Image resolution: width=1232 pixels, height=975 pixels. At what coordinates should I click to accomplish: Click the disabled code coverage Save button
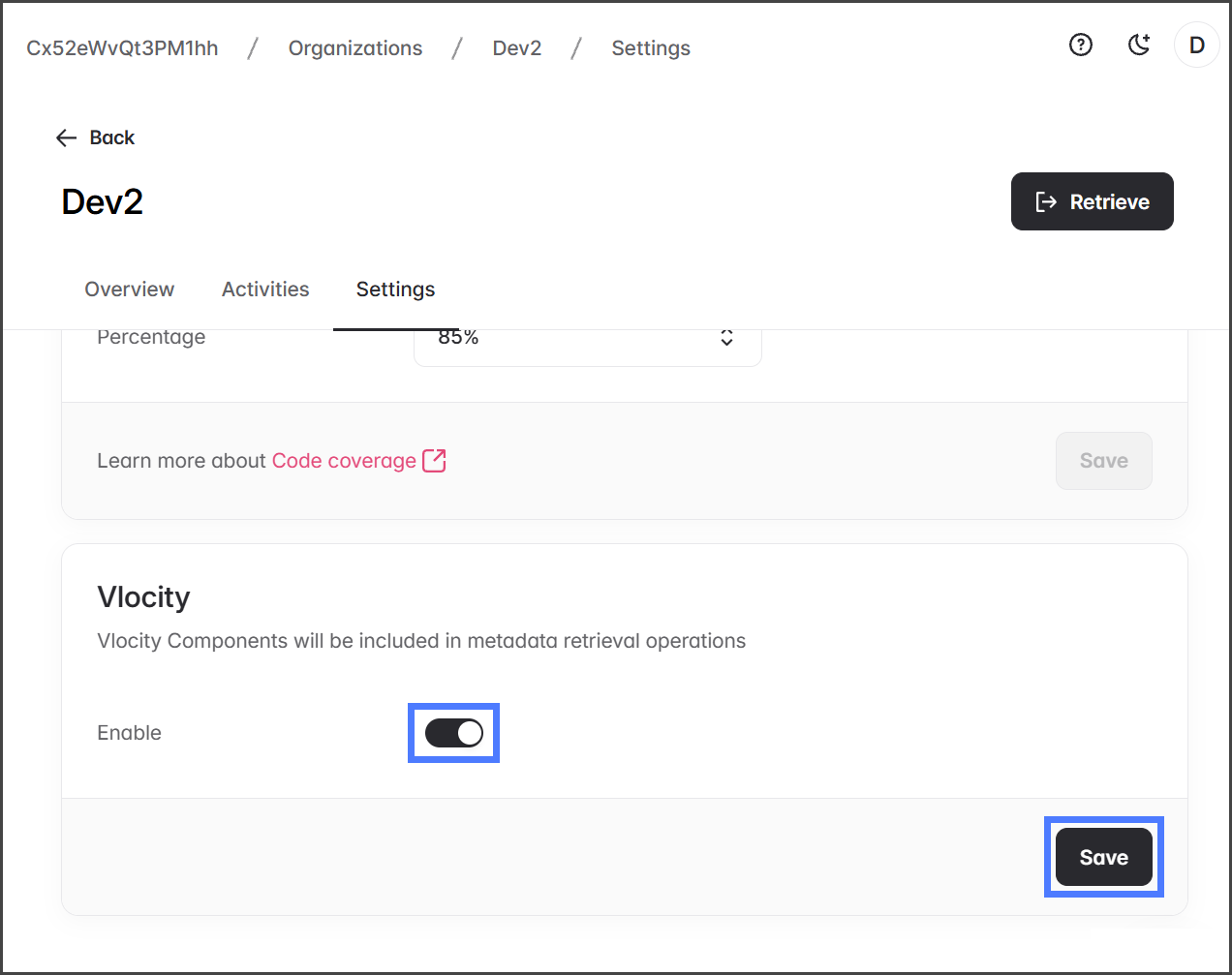coord(1103,461)
